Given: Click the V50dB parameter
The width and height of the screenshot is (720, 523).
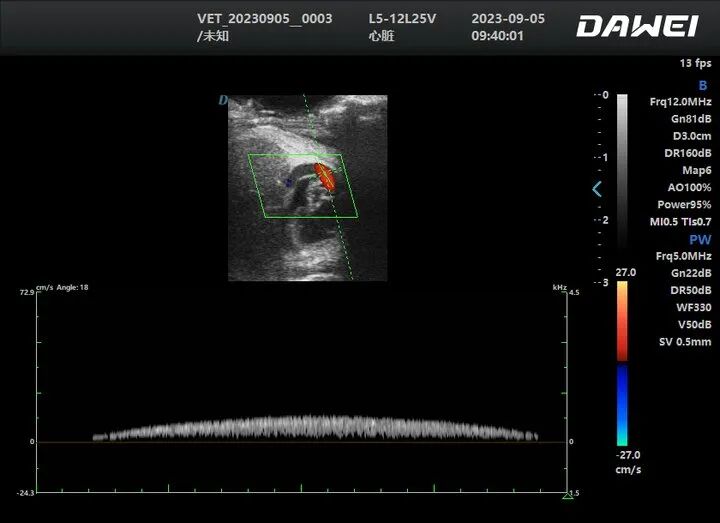Looking at the screenshot, I should 695,325.
